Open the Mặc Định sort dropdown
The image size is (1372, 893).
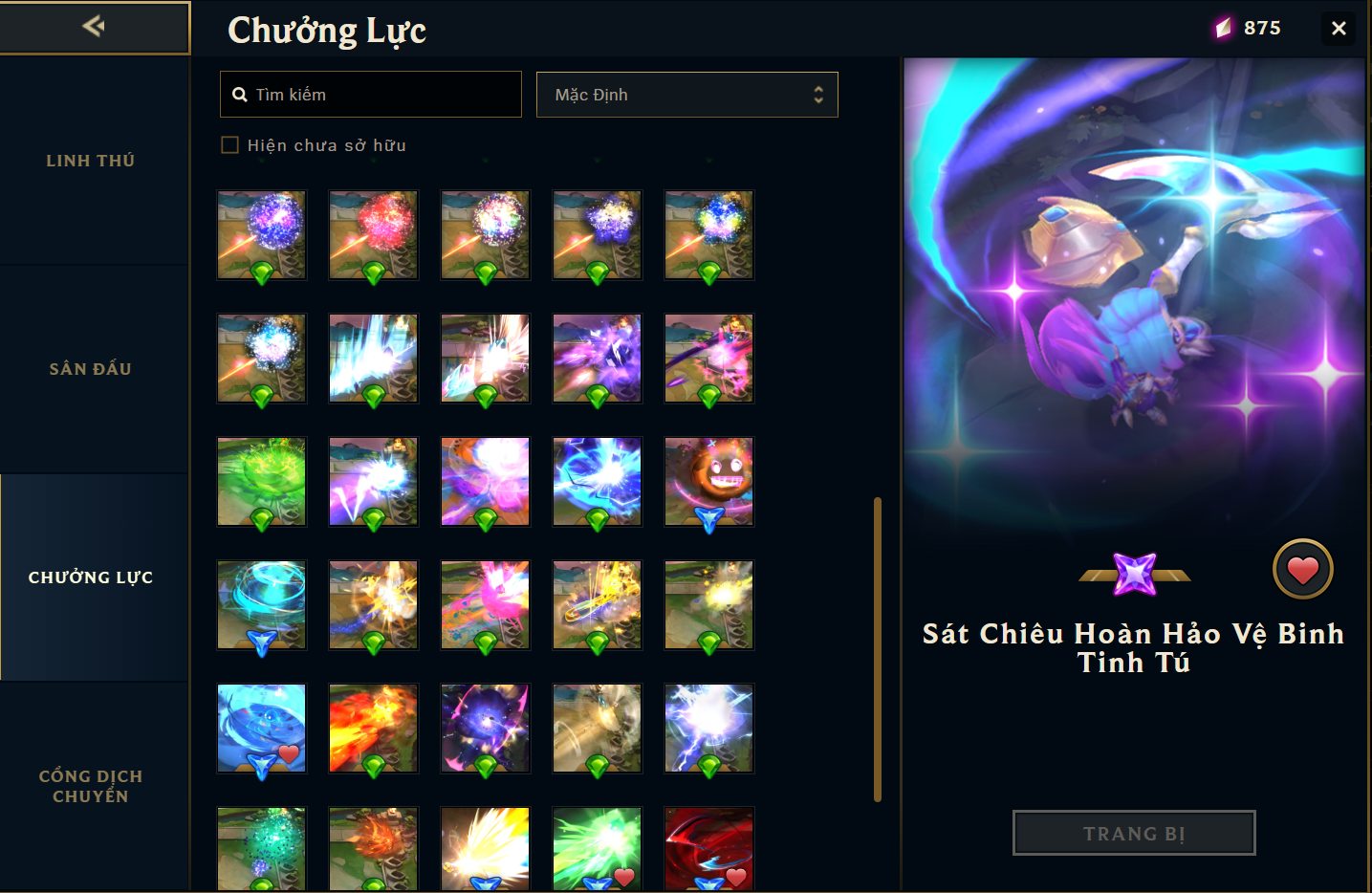[x=686, y=95]
